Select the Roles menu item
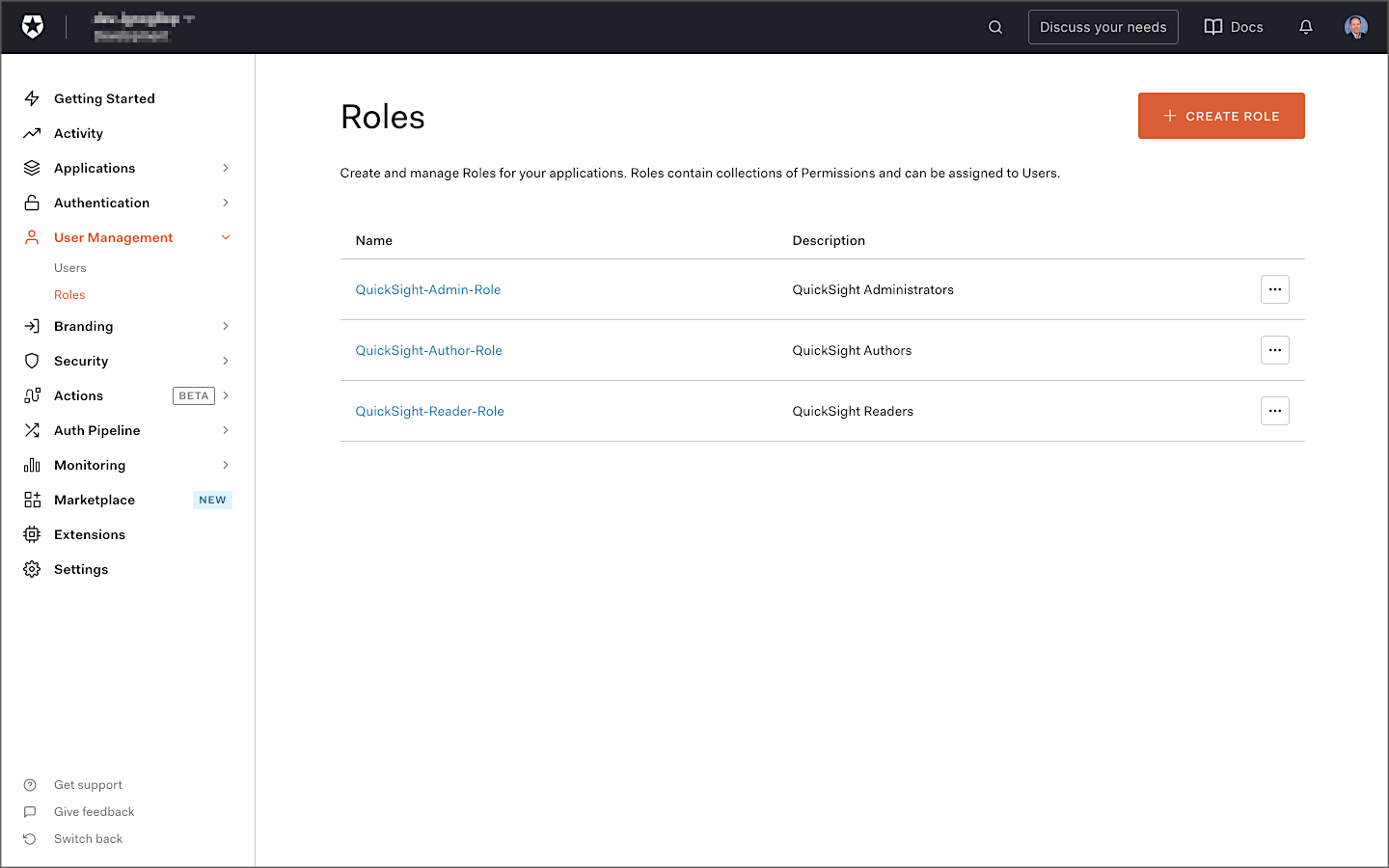This screenshot has height=868, width=1389. (x=68, y=294)
